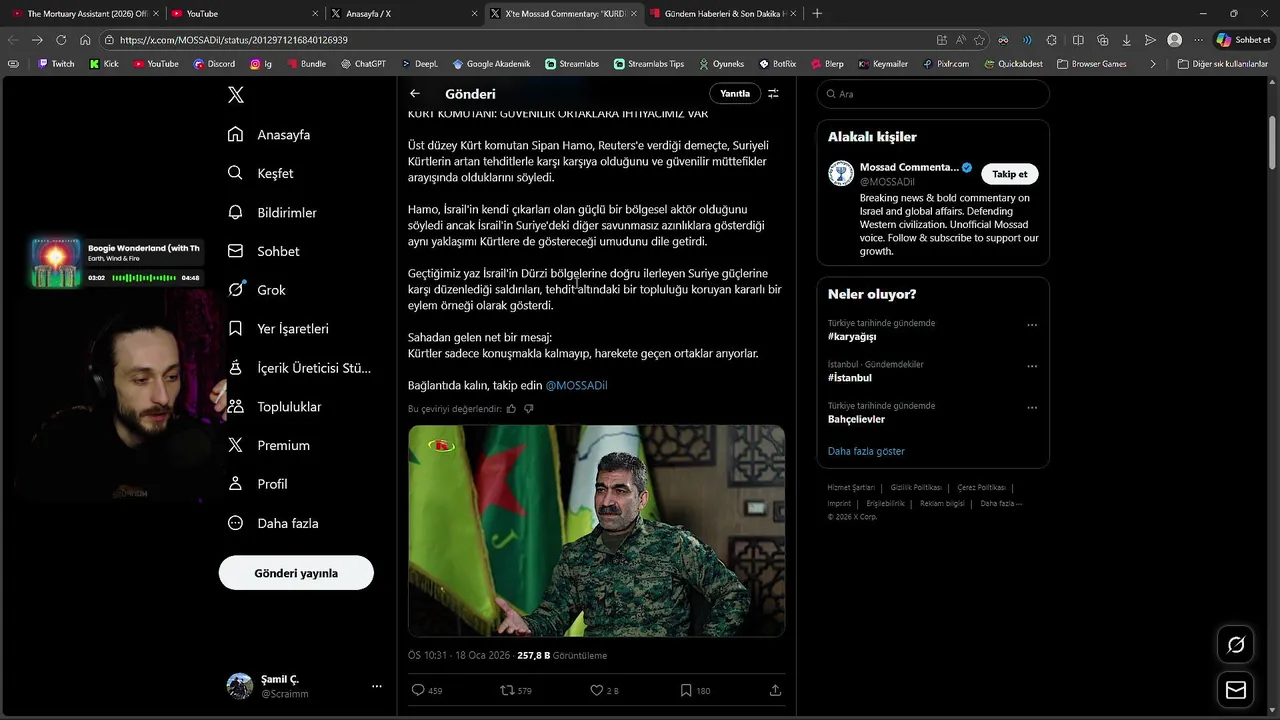Open Topluluklar communities
The height and width of the screenshot is (720, 1280).
click(x=274, y=406)
